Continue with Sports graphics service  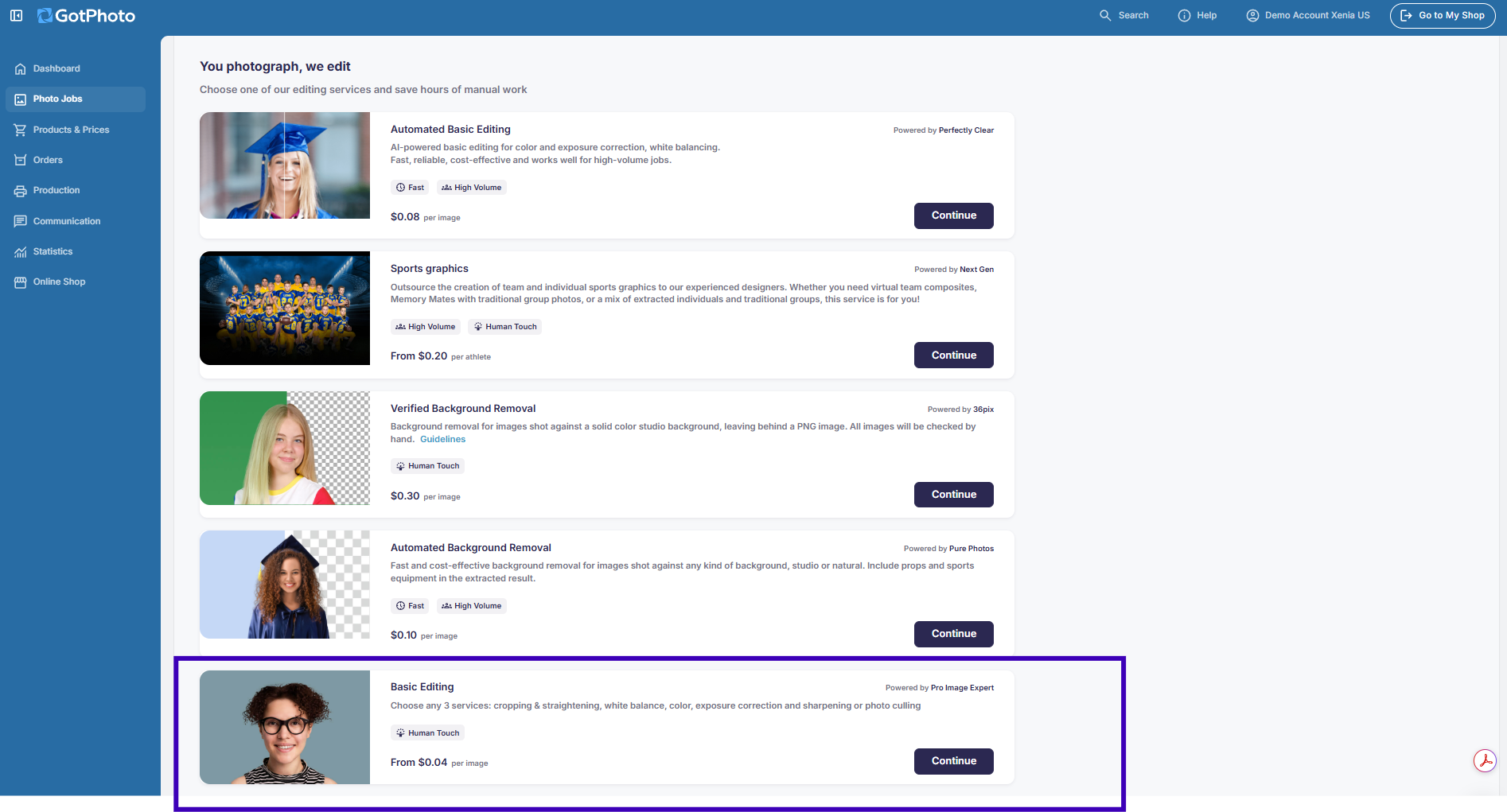pos(953,355)
